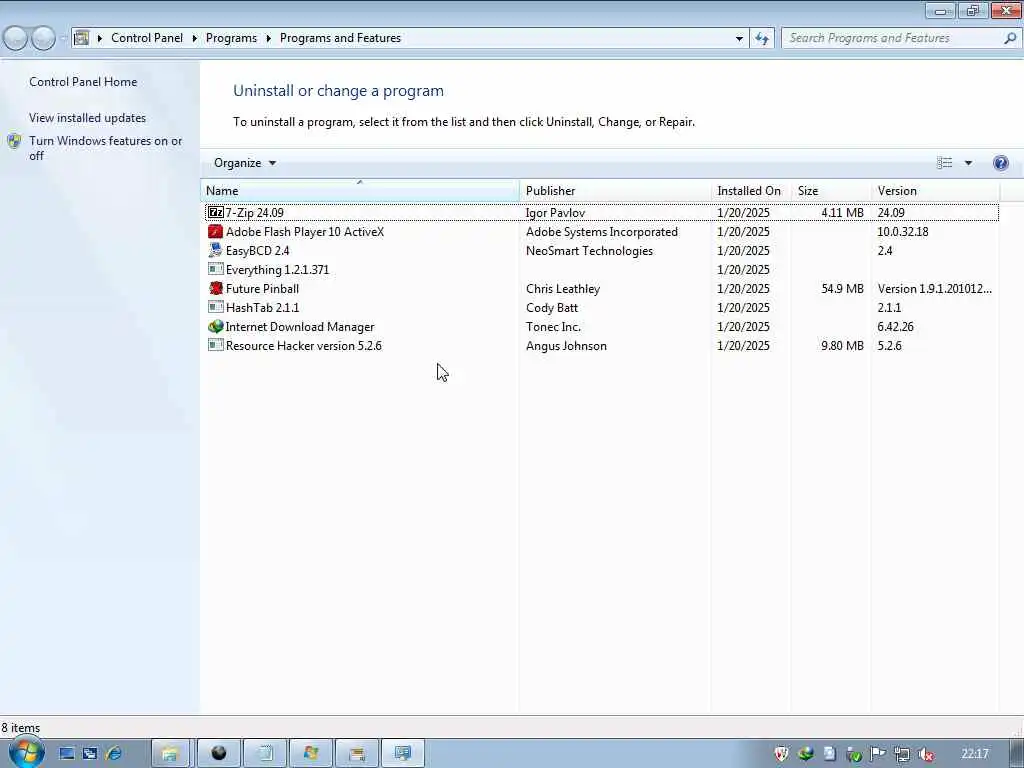Select publisher Igor Pavlov cell
Image resolution: width=1024 pixels, height=768 pixels.
[556, 212]
